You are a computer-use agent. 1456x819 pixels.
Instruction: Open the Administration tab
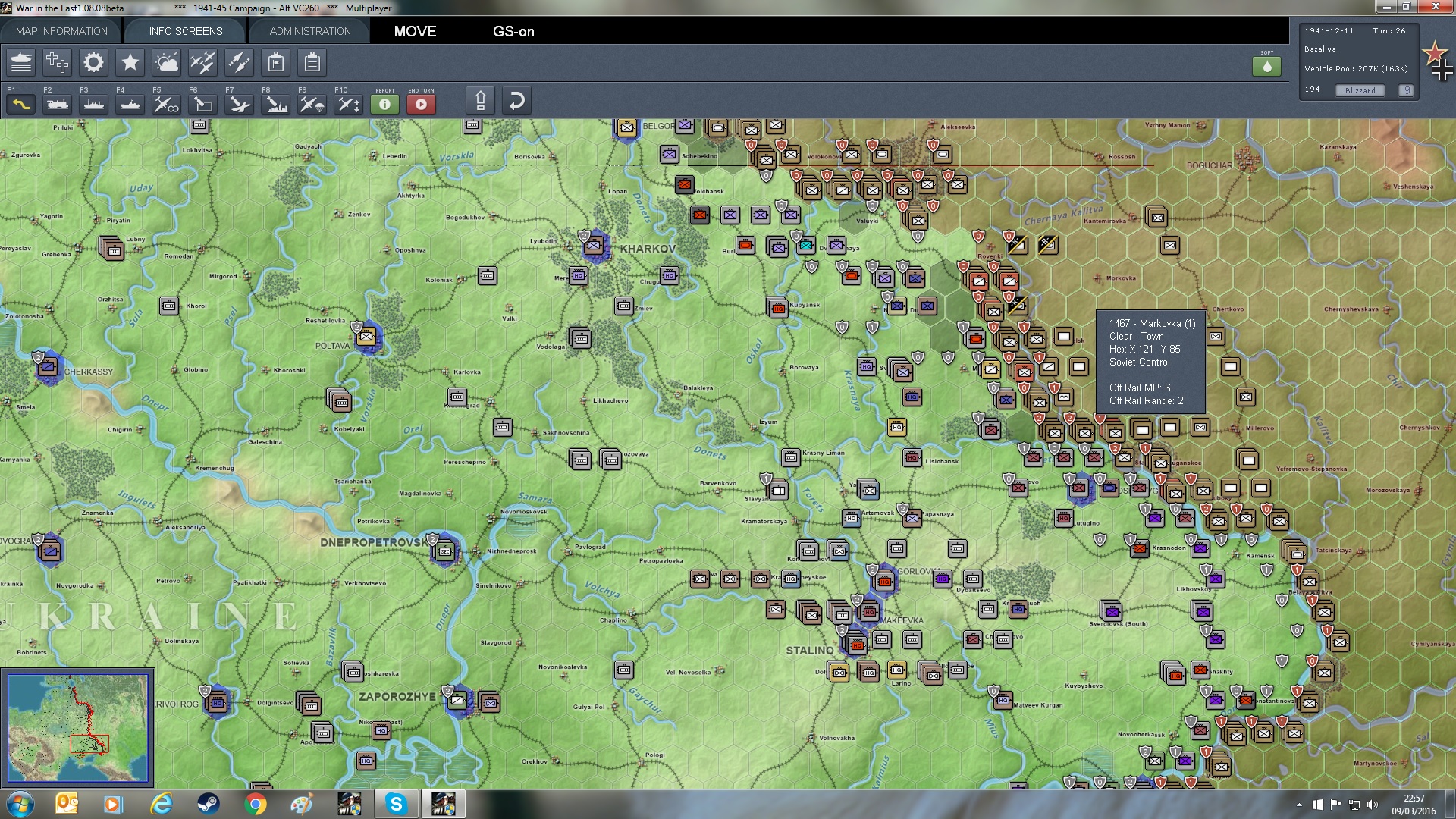(x=310, y=31)
